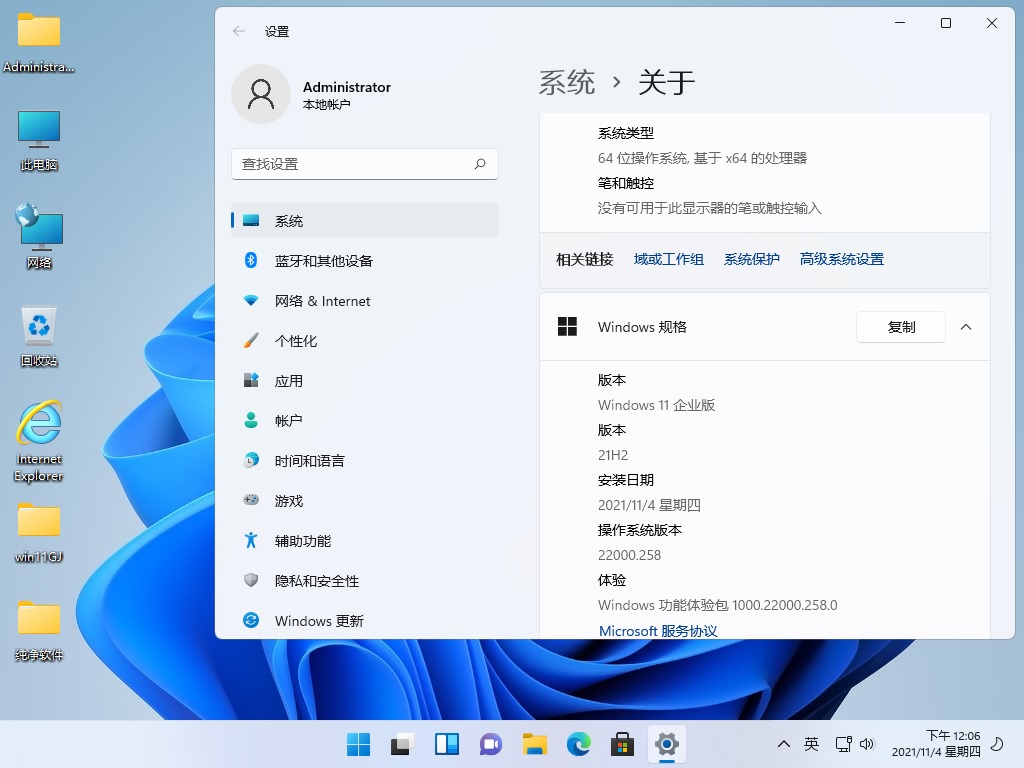Open the 域或工作组 link
This screenshot has width=1024, height=768.
pos(669,259)
